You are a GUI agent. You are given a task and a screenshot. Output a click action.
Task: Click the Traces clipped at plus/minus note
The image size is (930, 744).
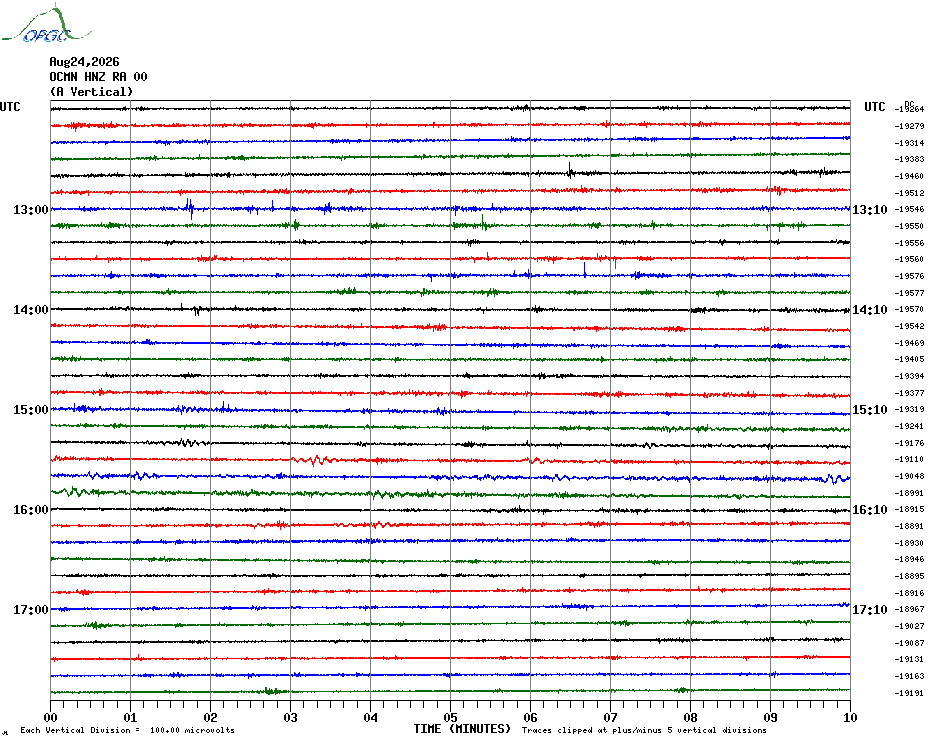[644, 730]
